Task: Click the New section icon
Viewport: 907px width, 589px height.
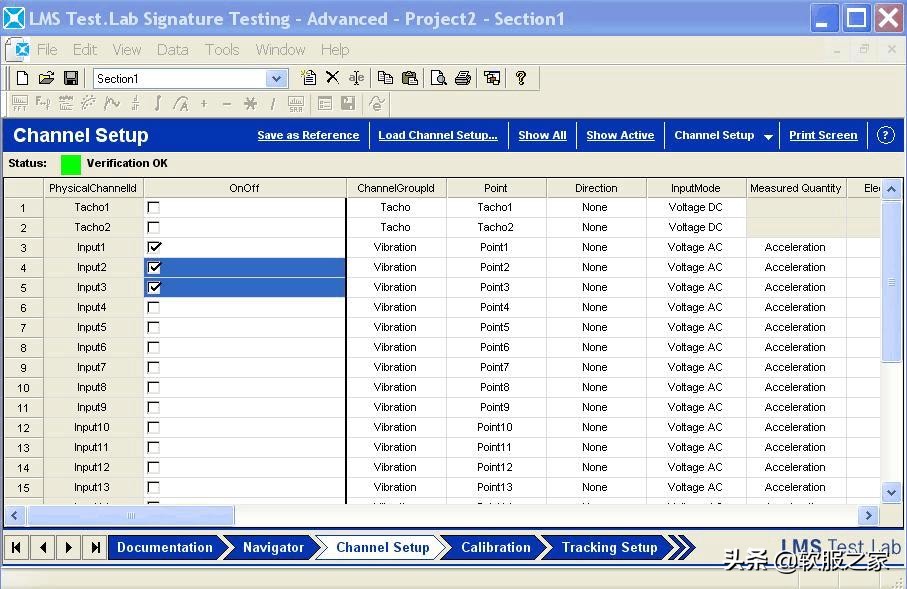Action: [x=309, y=78]
